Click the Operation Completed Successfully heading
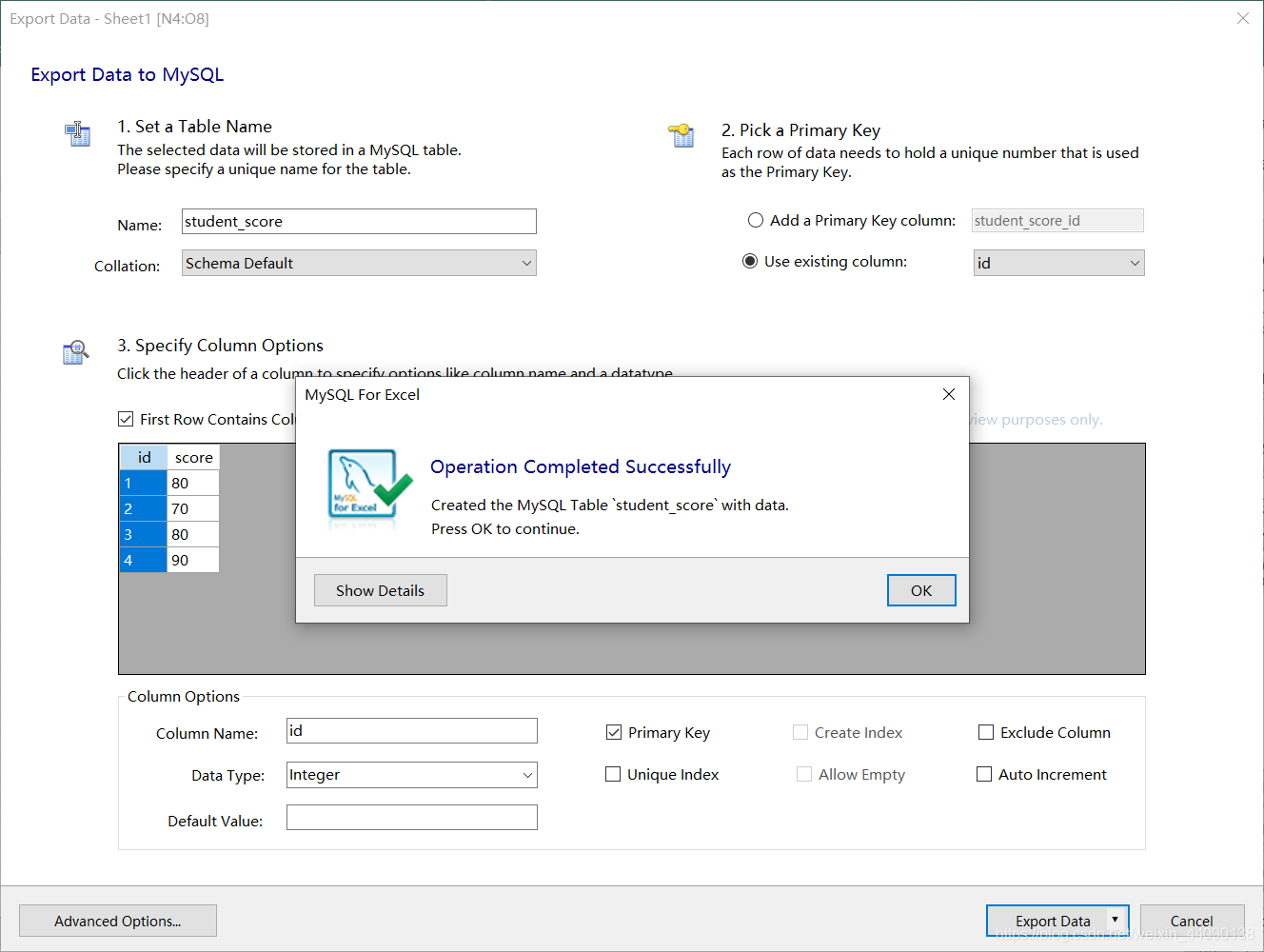This screenshot has height=952, width=1264. point(581,466)
